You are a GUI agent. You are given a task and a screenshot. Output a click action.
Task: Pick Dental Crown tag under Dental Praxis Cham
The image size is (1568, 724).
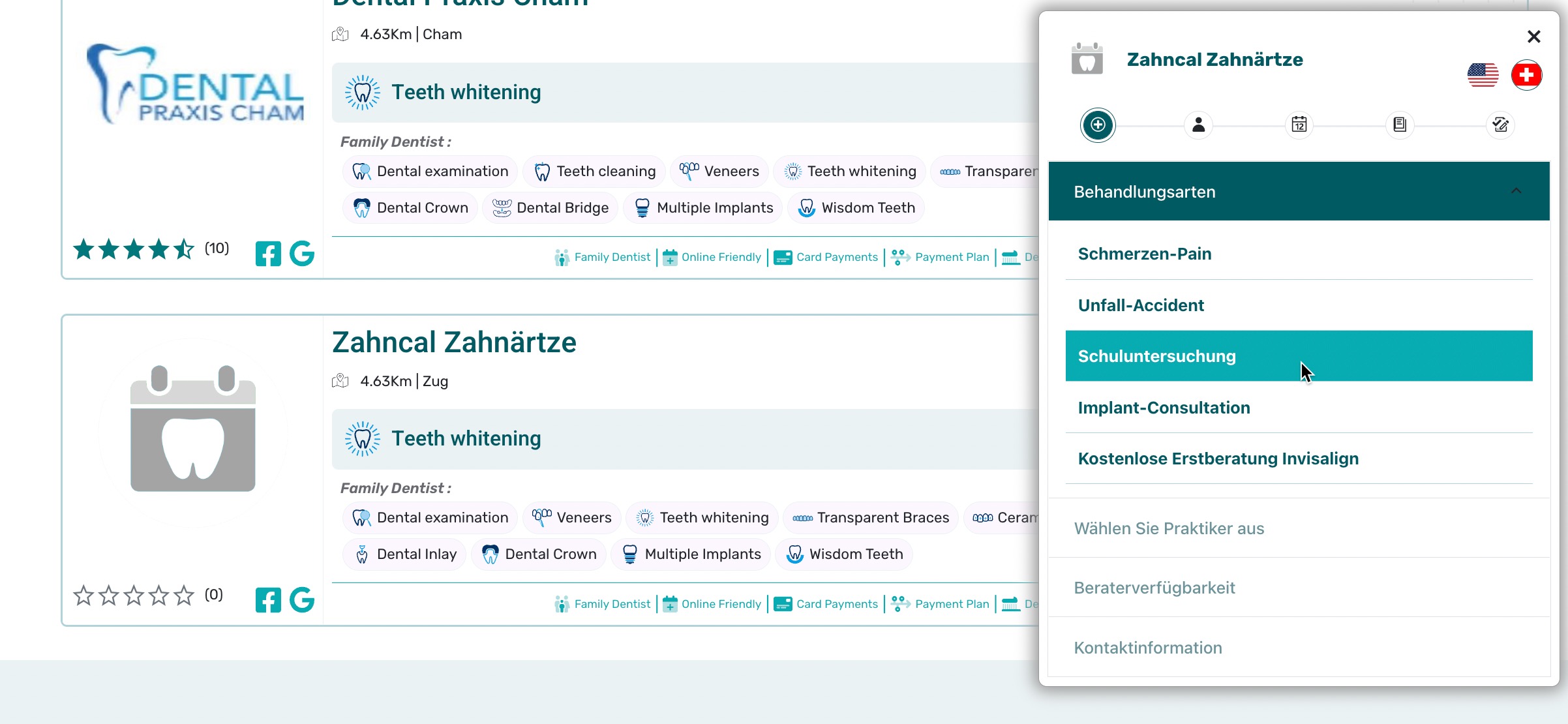410,208
